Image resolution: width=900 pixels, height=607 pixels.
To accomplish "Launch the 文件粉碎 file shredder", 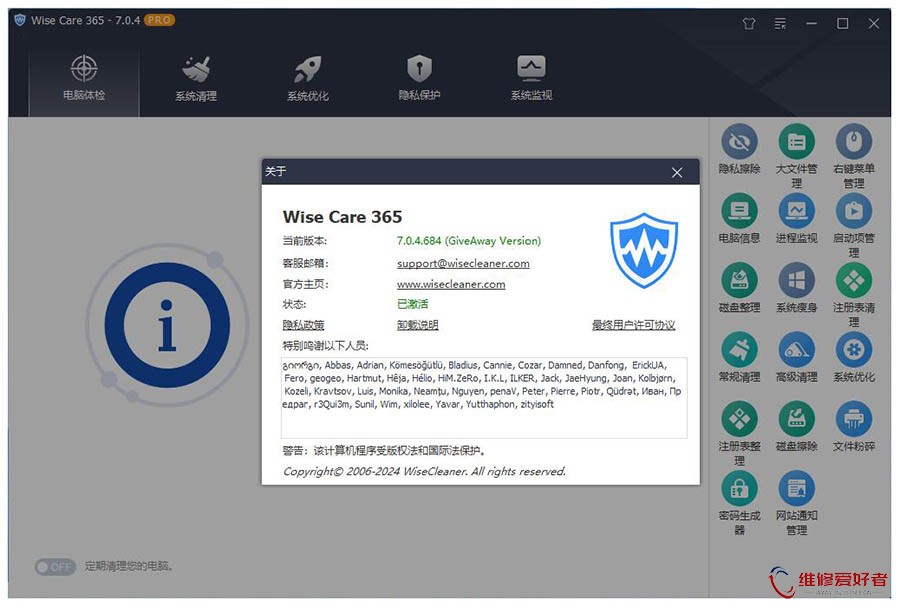I will pos(854,426).
